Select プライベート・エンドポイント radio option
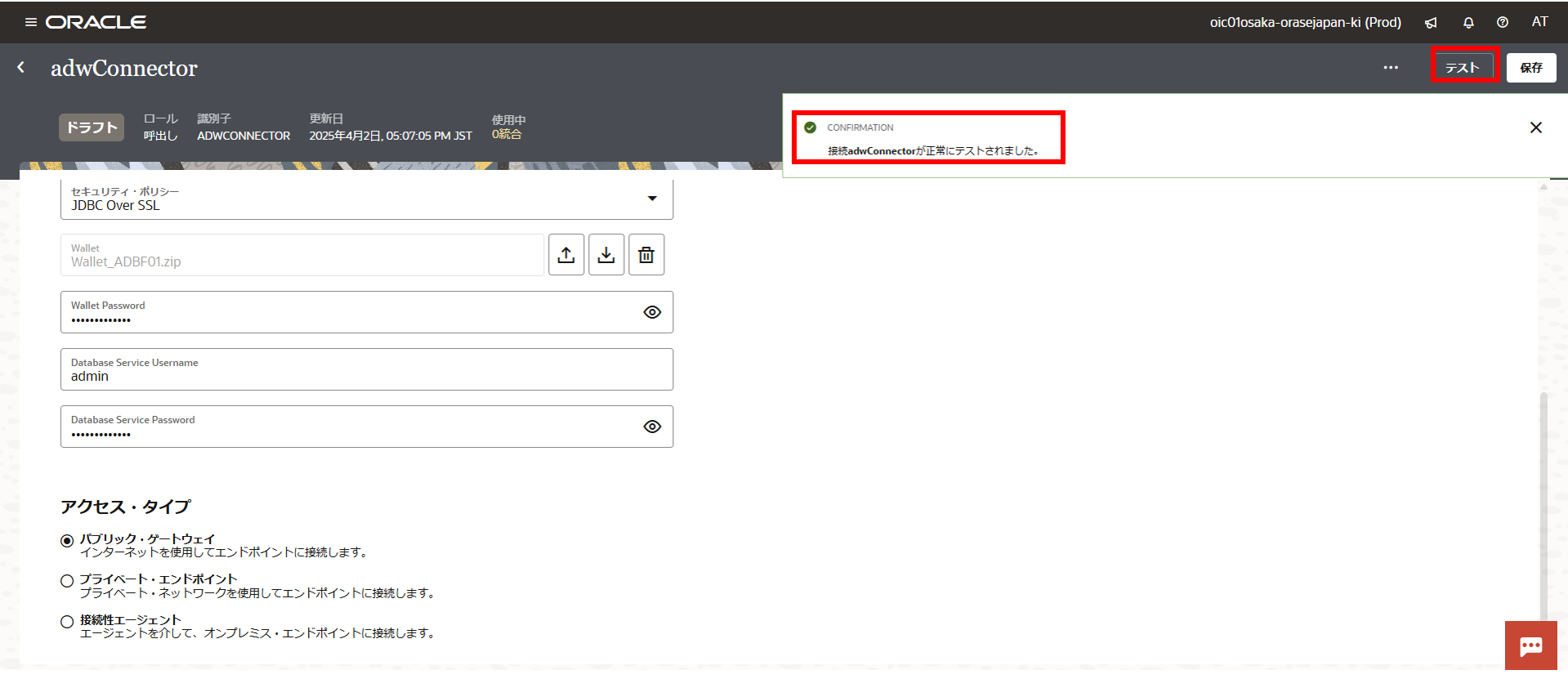 click(67, 581)
